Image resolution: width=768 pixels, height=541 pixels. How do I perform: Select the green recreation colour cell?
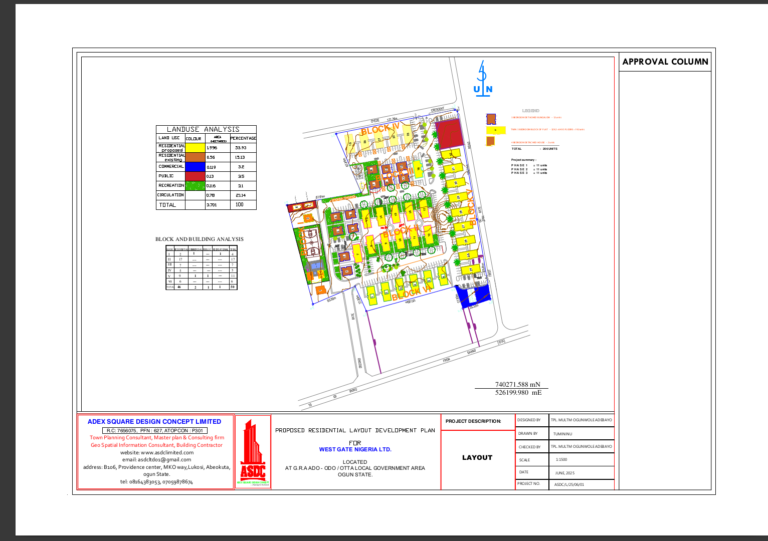tap(194, 185)
